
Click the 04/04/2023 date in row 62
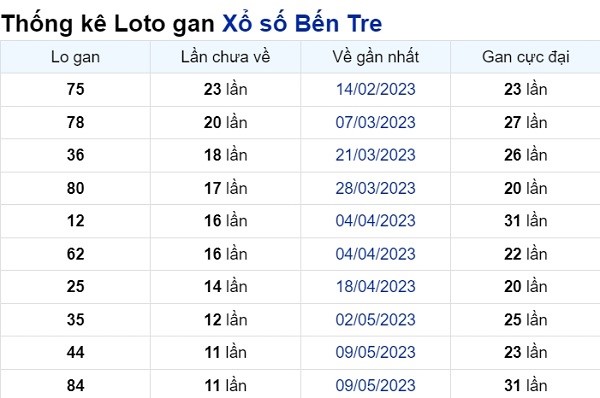click(375, 254)
